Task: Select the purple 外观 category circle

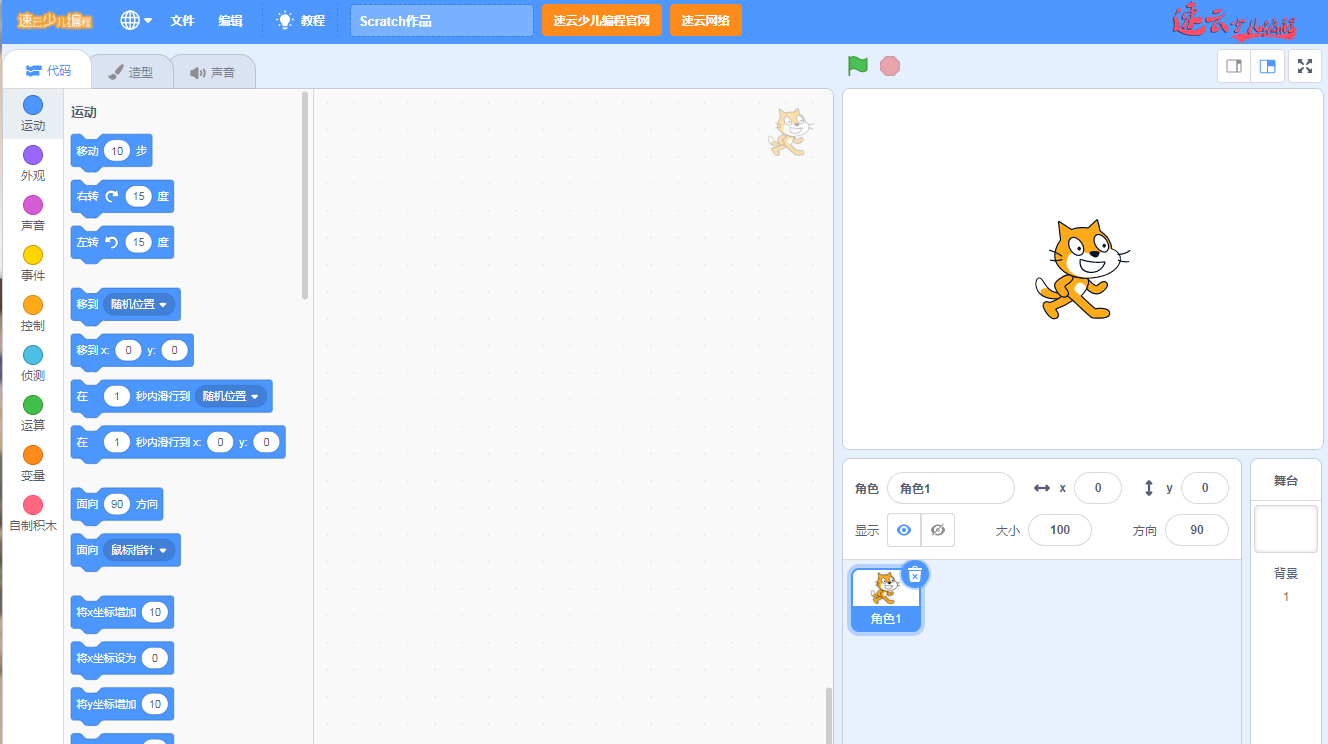Action: pyautogui.click(x=33, y=155)
